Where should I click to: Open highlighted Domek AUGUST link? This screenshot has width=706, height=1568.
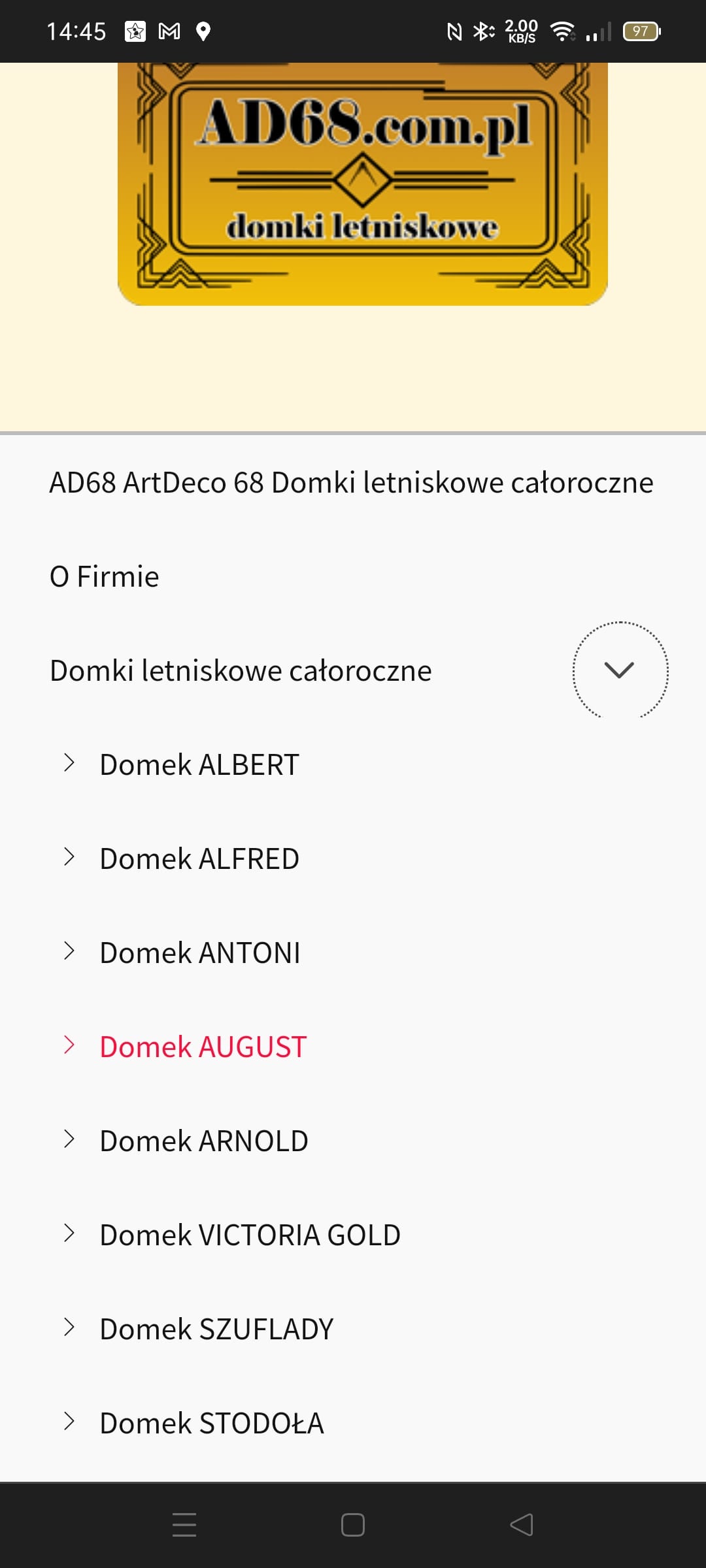[203, 1047]
